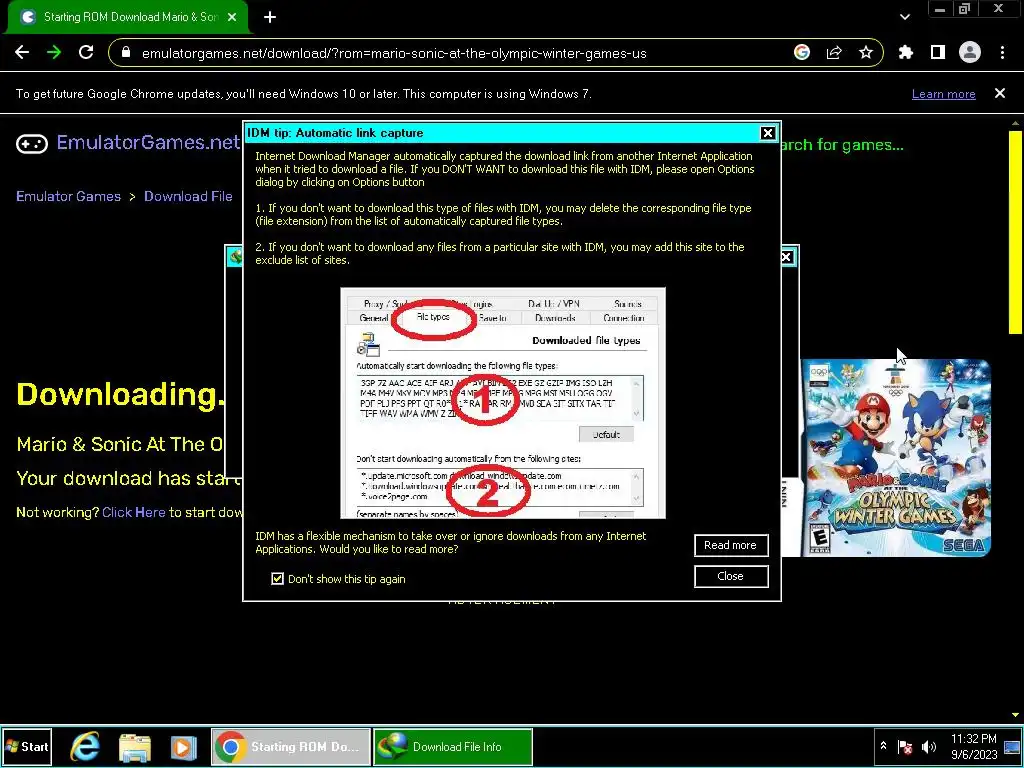This screenshot has height=768, width=1024.
Task: Dismiss the Chrome update notification bar
Action: pos(1000,93)
